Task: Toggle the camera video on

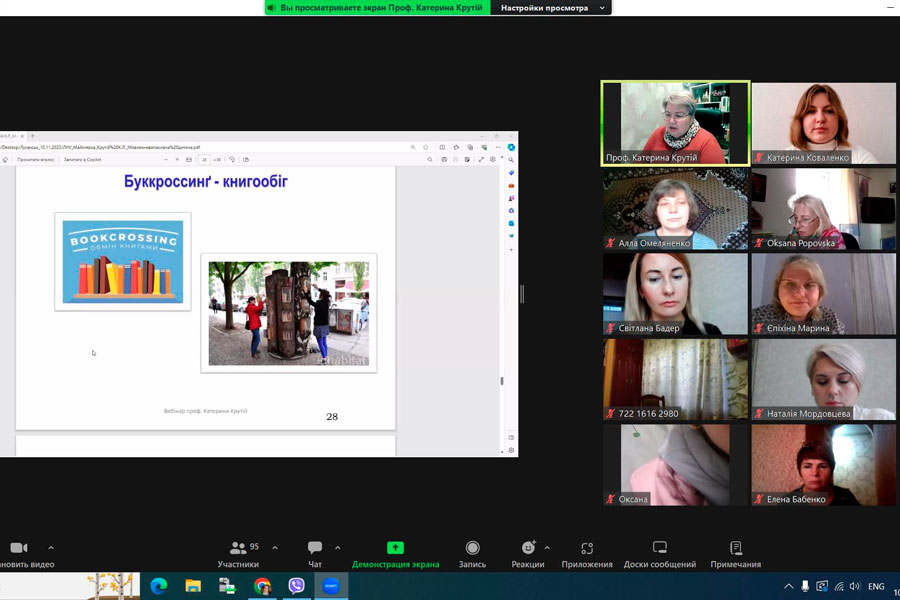Action: tap(18, 553)
